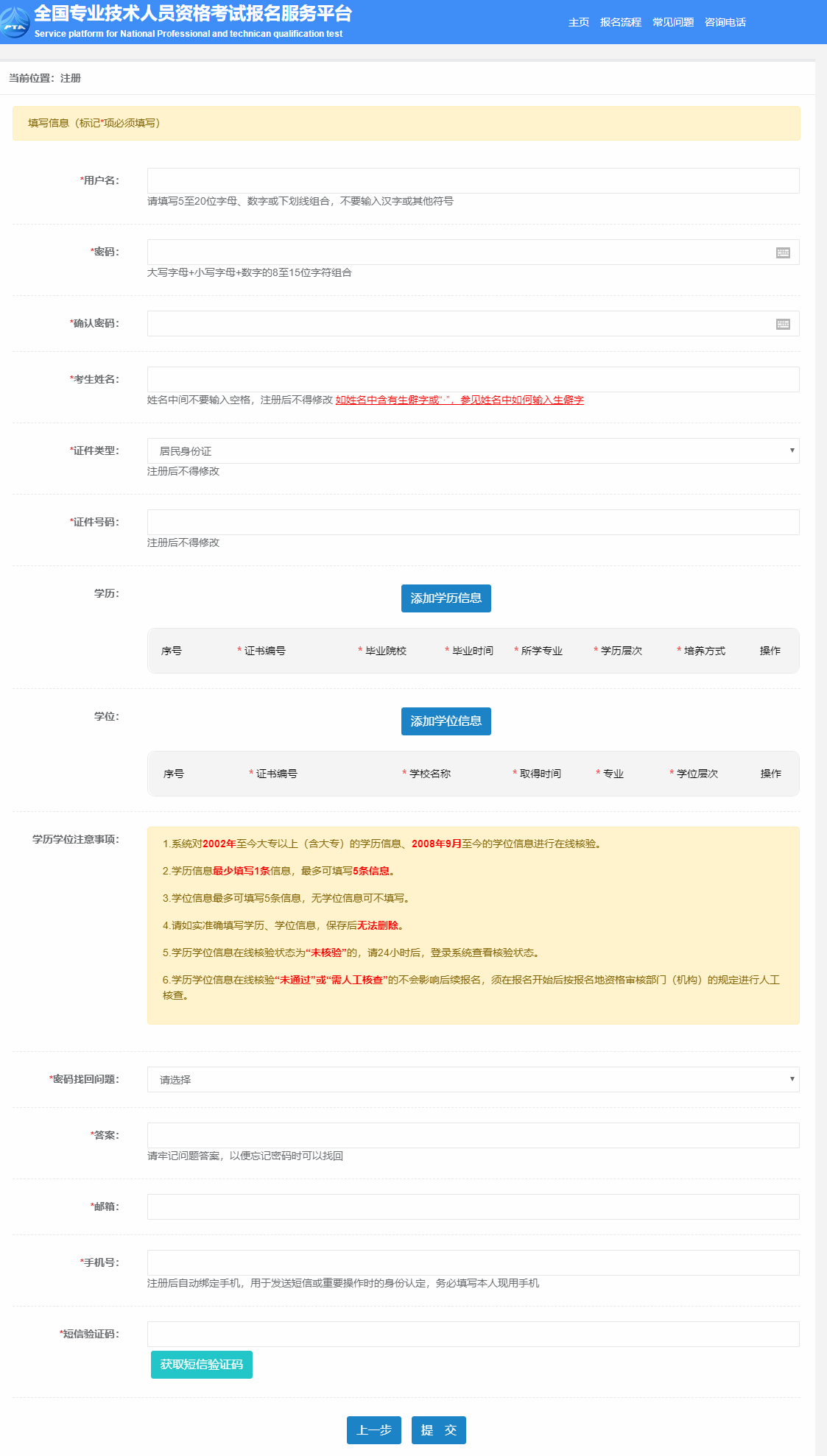Click 专业 column header in 学位 table
Image resolution: width=827 pixels, height=1456 pixels.
point(610,774)
